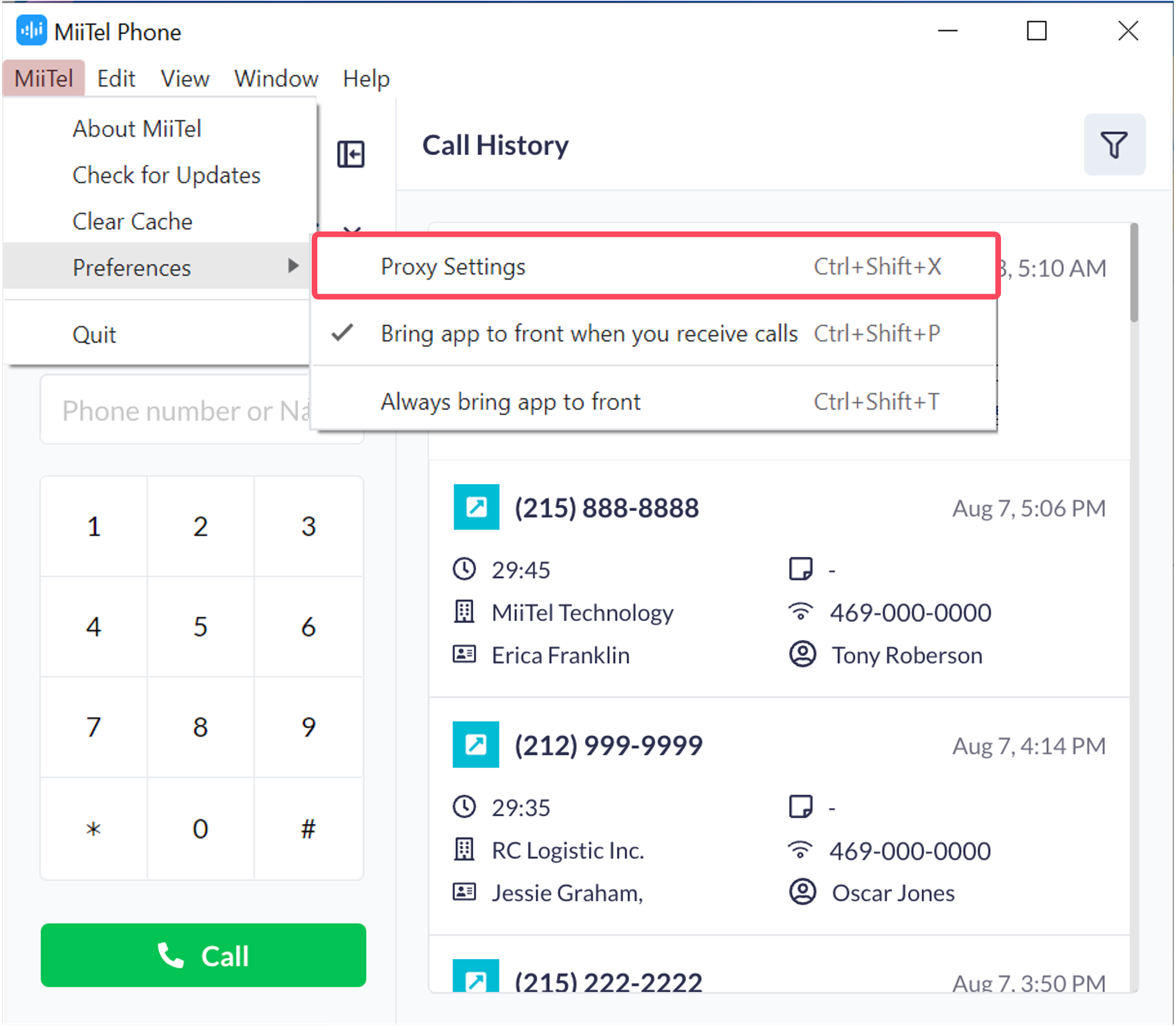Image resolution: width=1176 pixels, height=1026 pixels.
Task: Click outgoing call icon for (215) 888-8888
Action: (477, 507)
